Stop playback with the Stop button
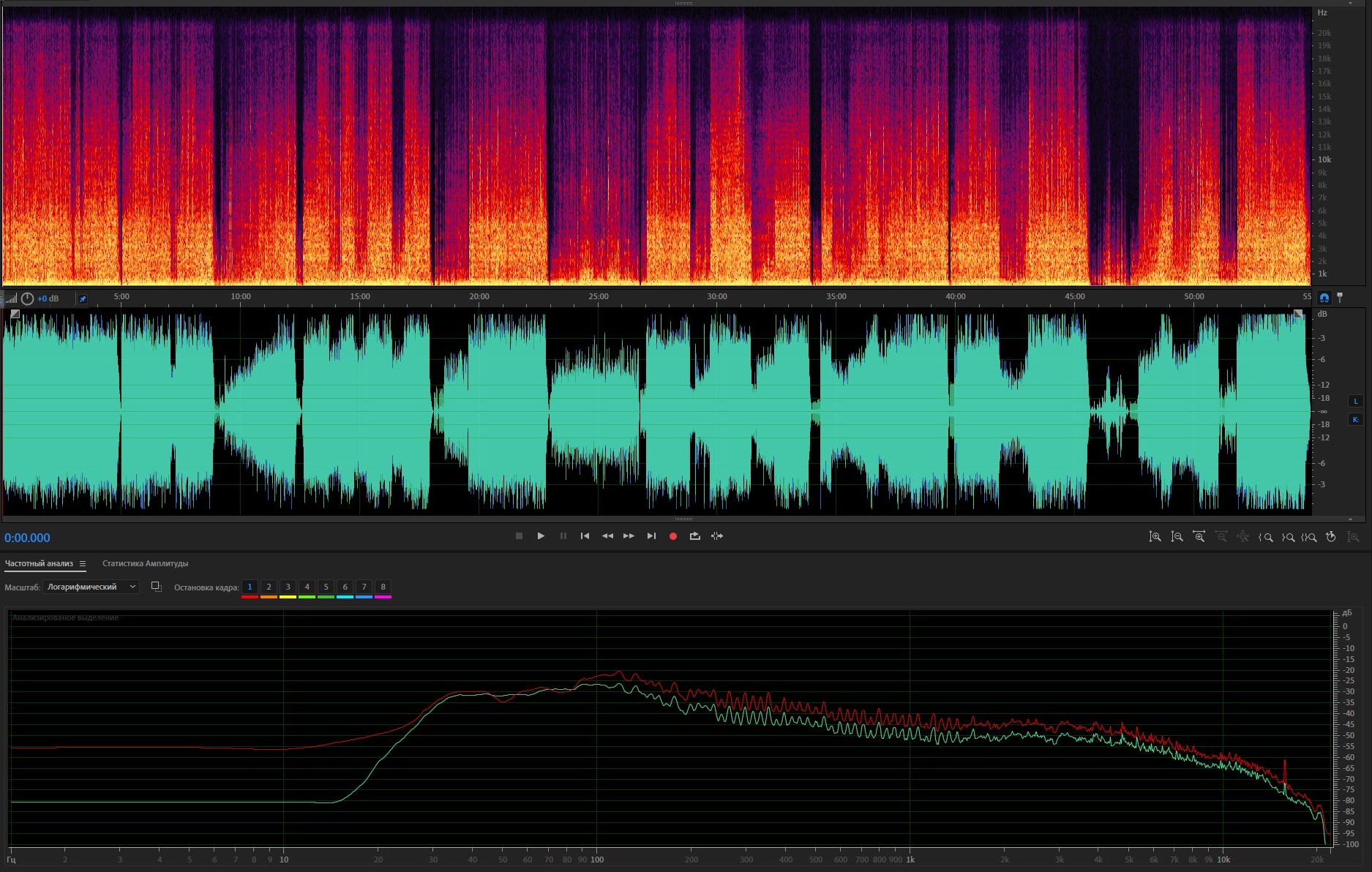This screenshot has height=872, width=1372. (519, 536)
